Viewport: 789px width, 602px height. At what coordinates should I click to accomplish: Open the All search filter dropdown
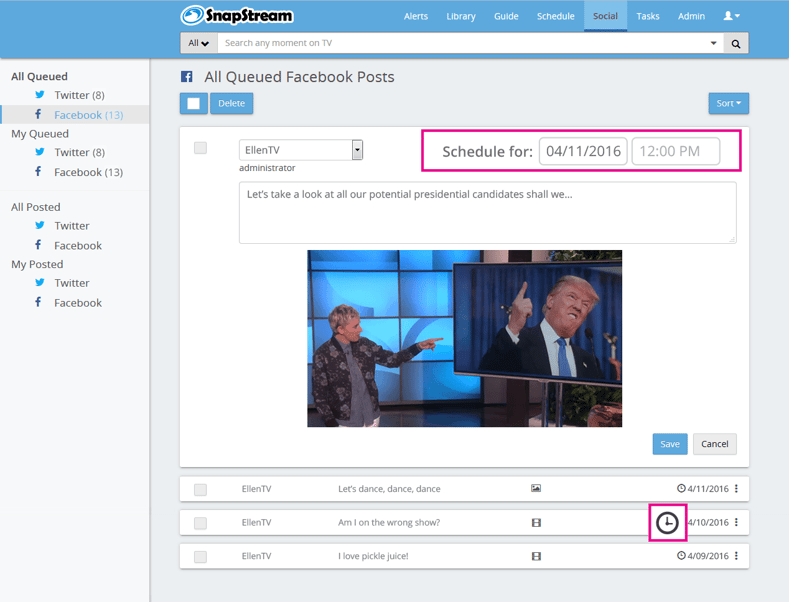[x=199, y=44]
